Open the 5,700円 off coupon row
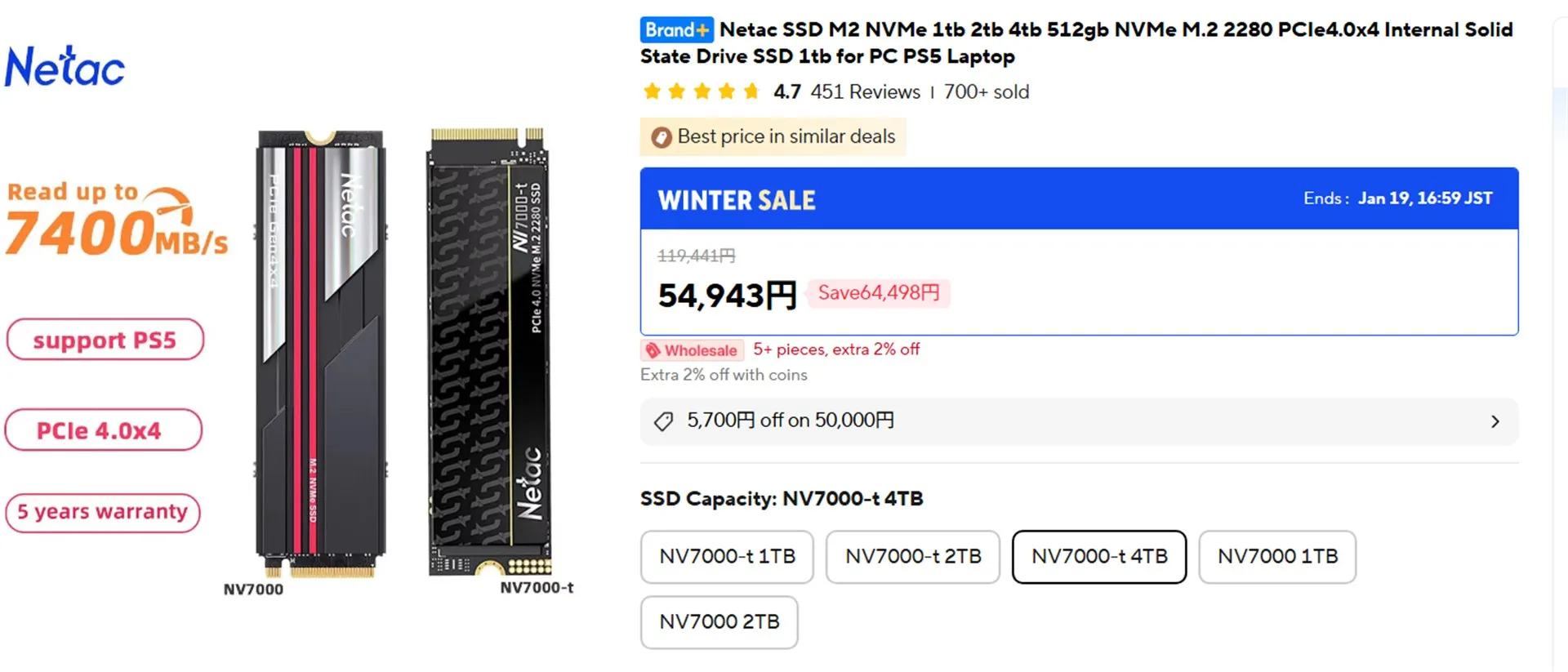 click(1078, 421)
